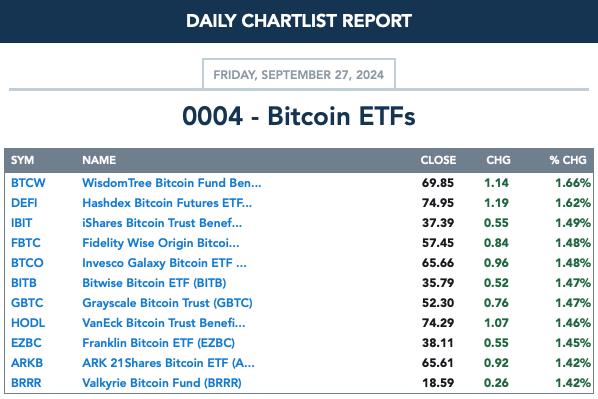
Task: Open Hashdex Bitcoin Futures ETF link
Action: tap(167, 203)
